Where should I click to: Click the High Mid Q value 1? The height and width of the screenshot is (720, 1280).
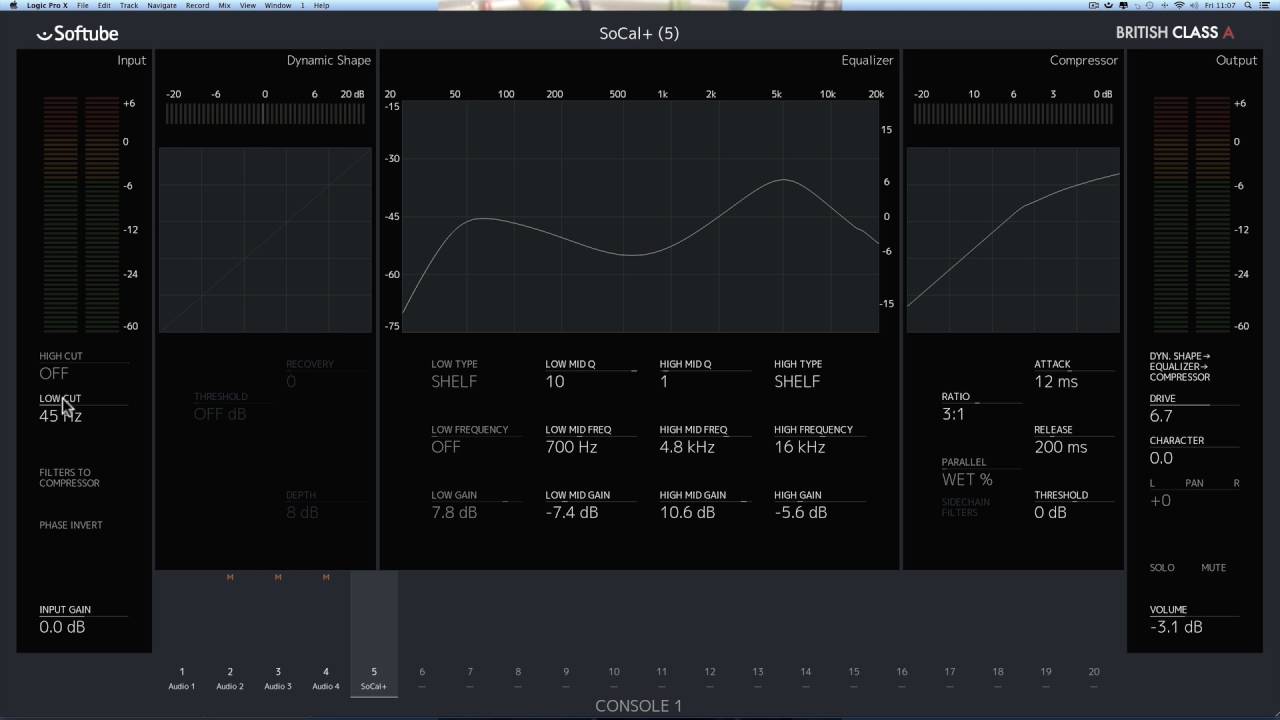coord(664,381)
